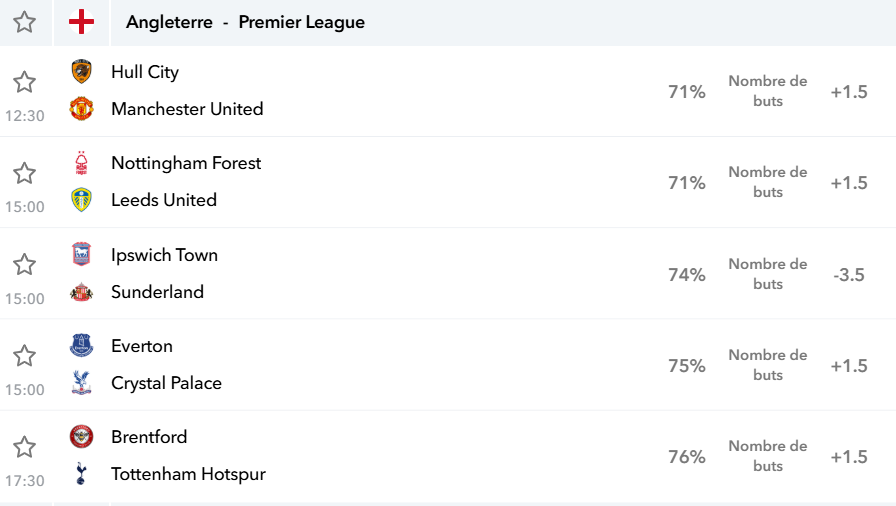
Task: Favorite the Ipswich Town vs Sunderland match
Action: tap(25, 264)
